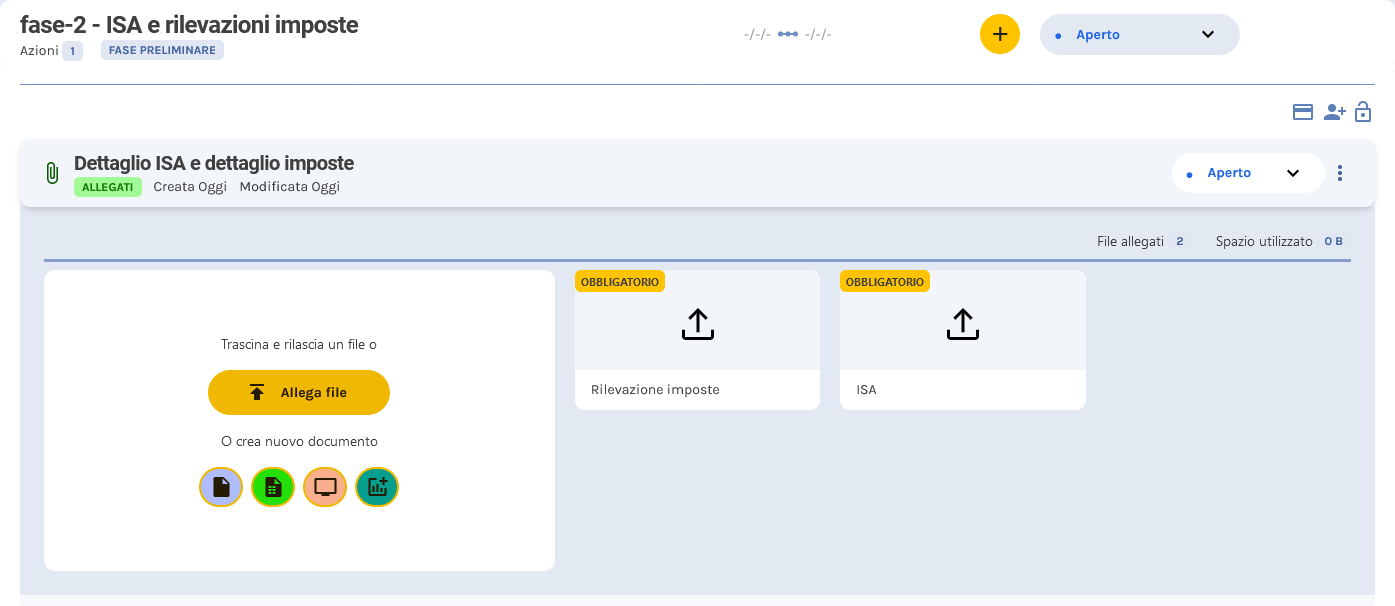Create a new spreadsheet document

pyautogui.click(x=273, y=487)
